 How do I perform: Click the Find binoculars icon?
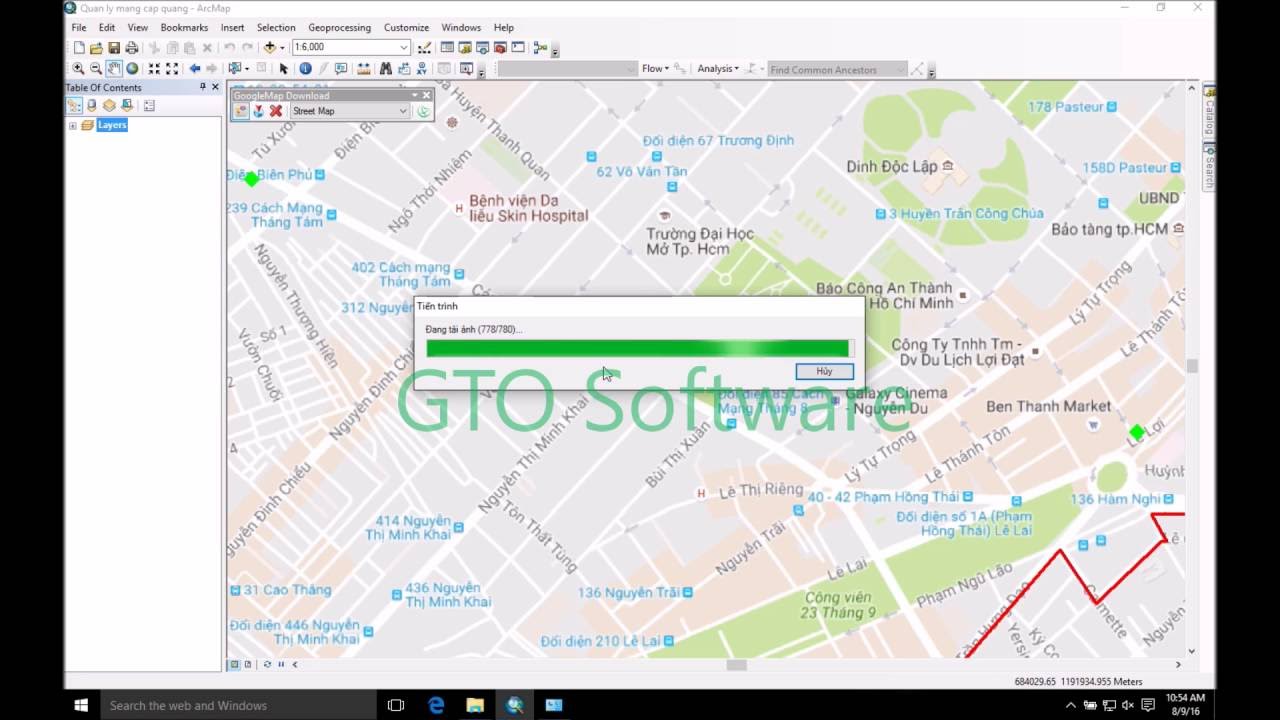[385, 68]
